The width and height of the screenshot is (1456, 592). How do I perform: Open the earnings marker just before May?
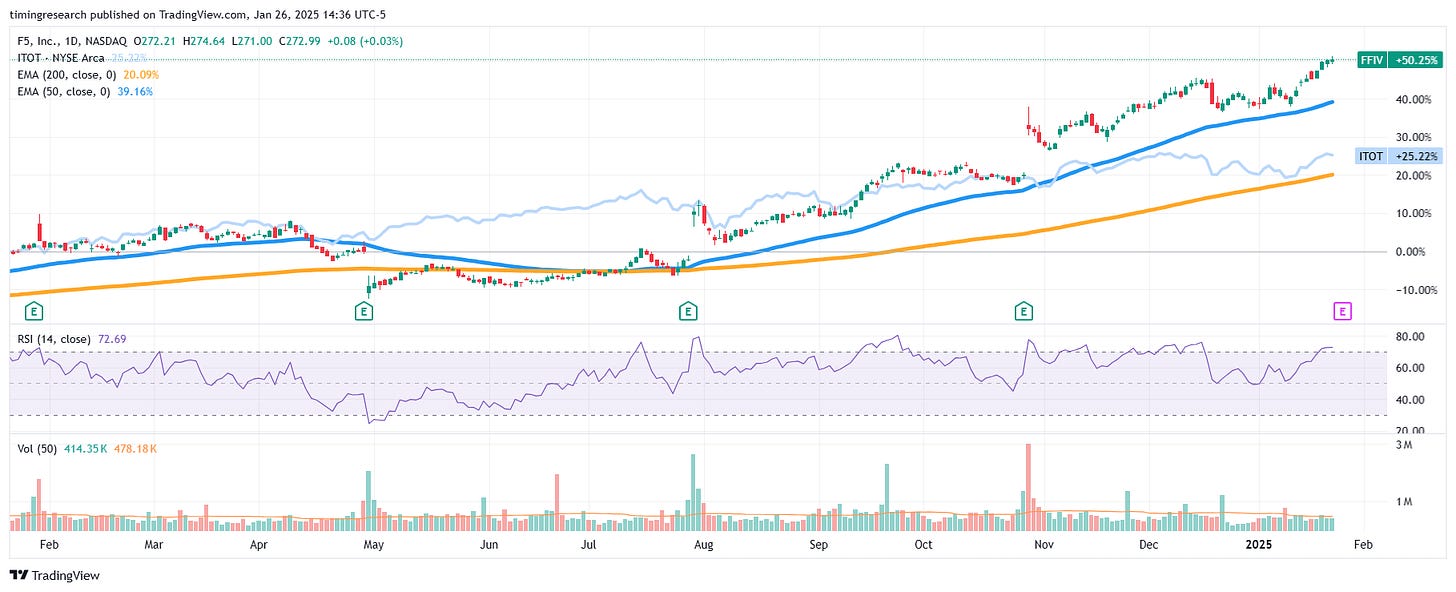pyautogui.click(x=364, y=311)
